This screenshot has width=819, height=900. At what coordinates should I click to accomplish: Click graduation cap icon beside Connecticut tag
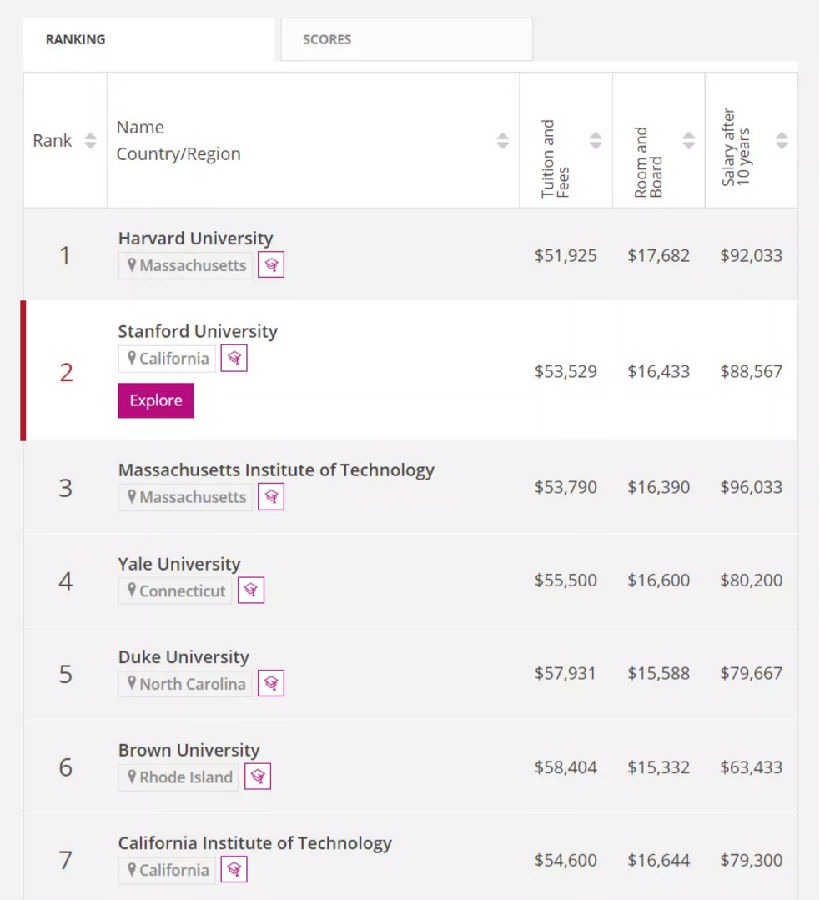[x=251, y=590]
